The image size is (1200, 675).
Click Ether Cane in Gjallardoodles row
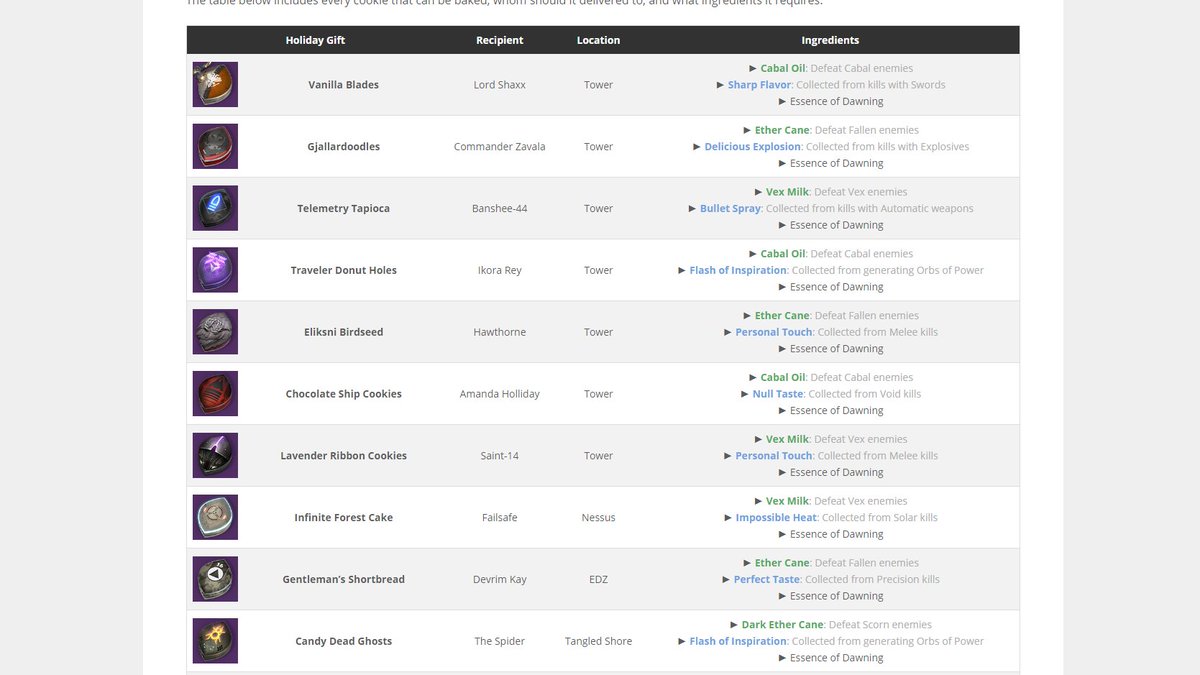(x=782, y=130)
